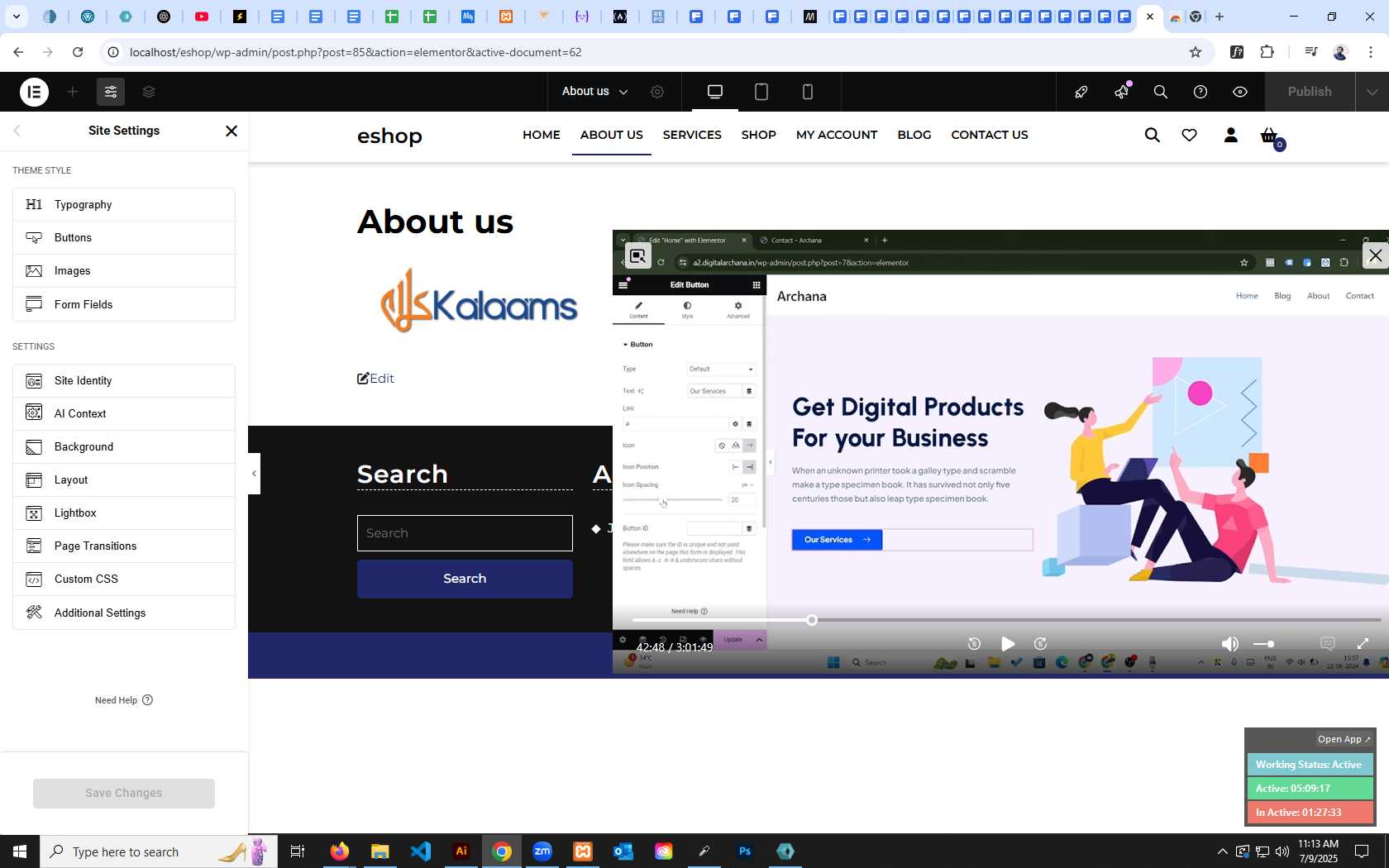Open Site Identity settings
Screen dimensions: 1389x868
(124, 380)
